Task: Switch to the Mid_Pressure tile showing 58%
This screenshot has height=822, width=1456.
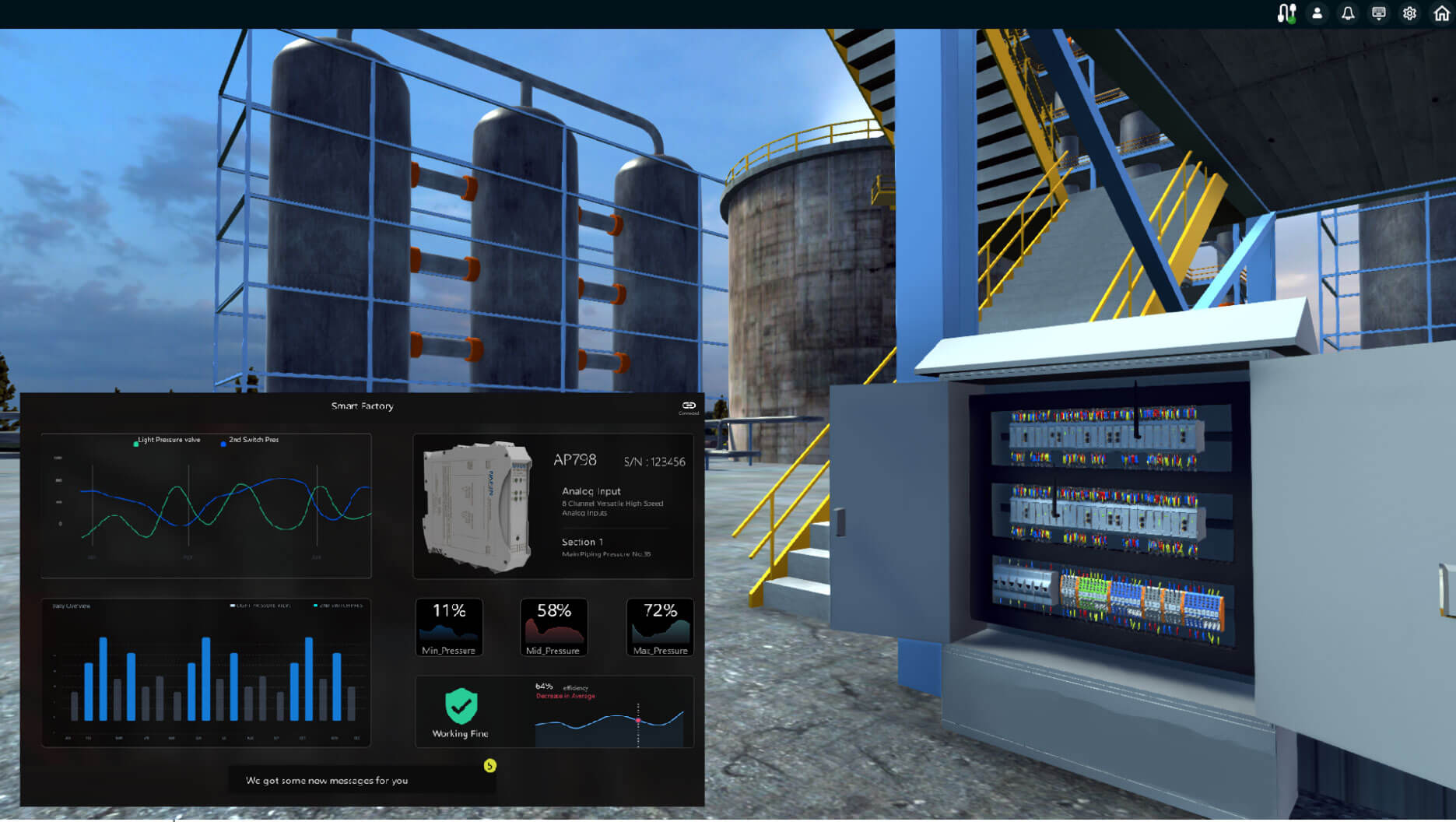Action: [x=553, y=627]
